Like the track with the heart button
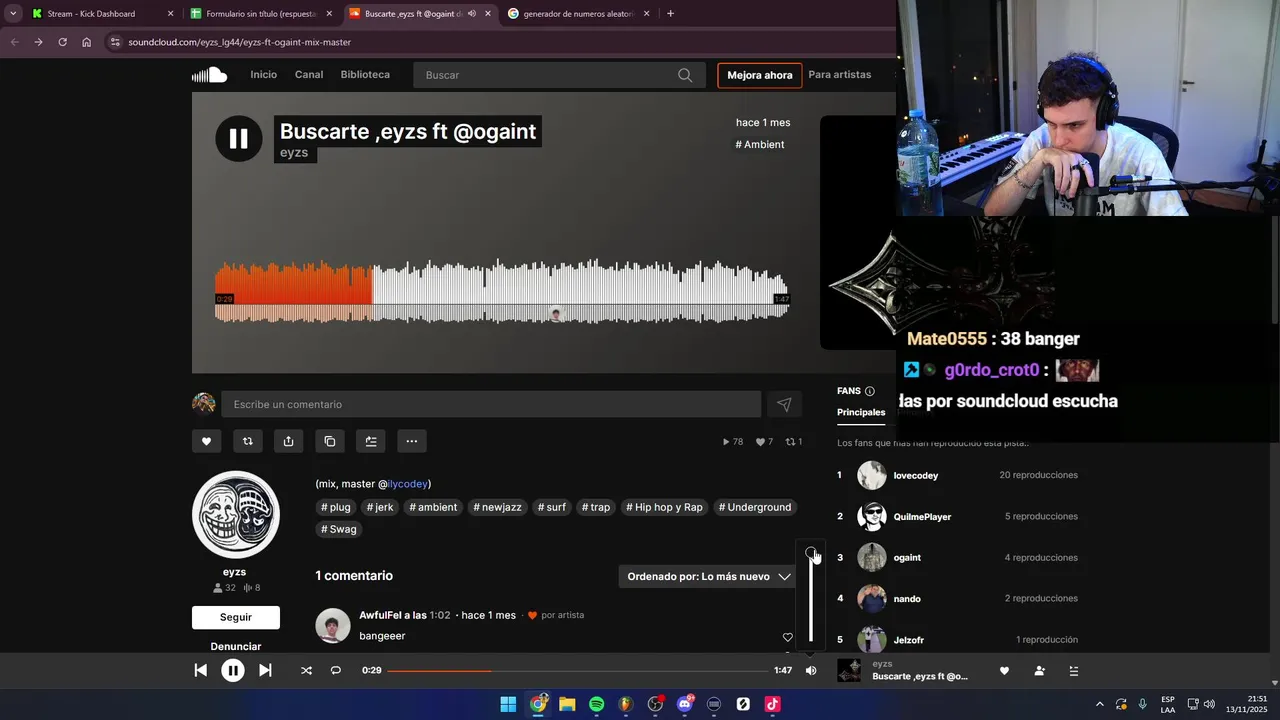 click(x=206, y=441)
